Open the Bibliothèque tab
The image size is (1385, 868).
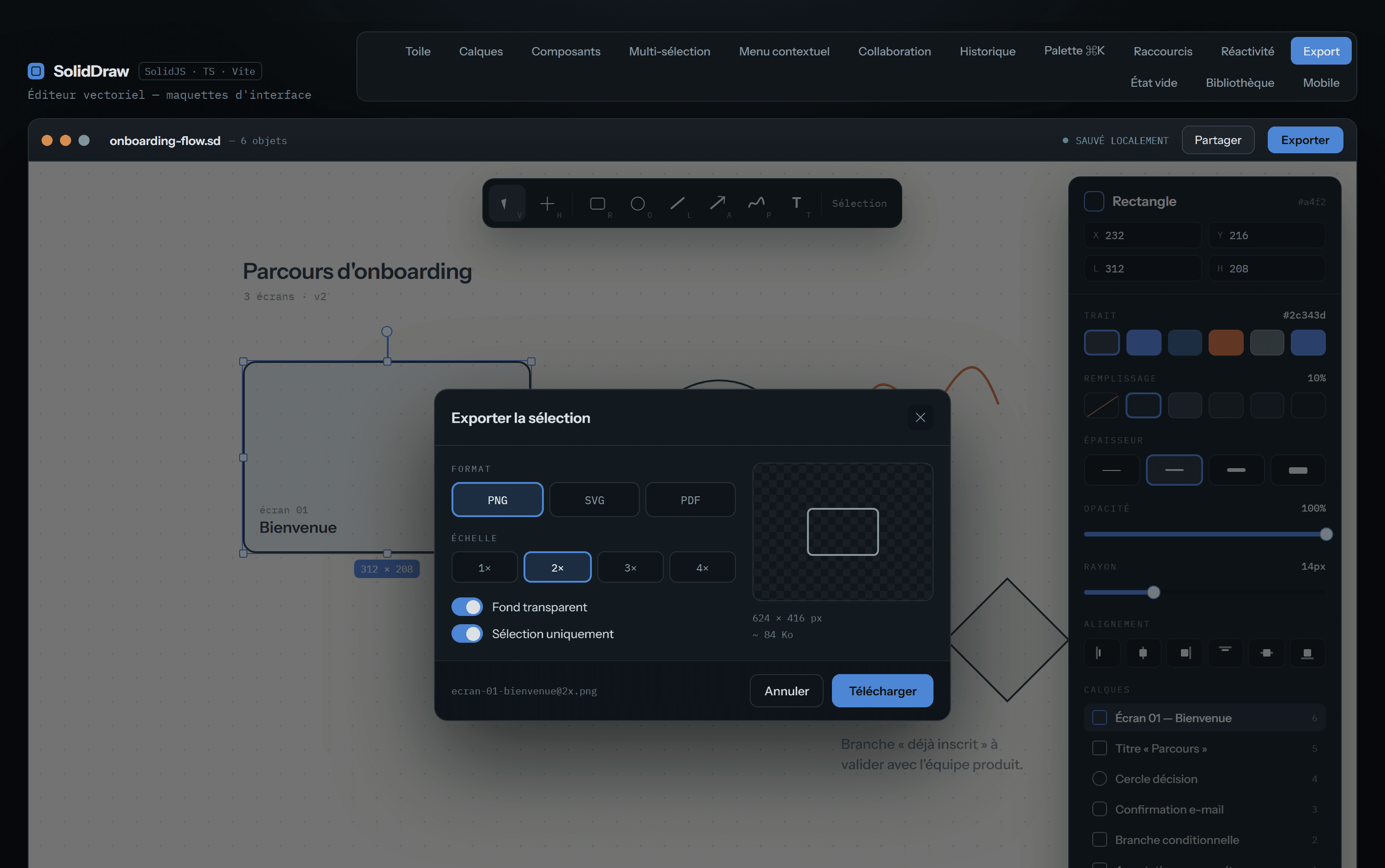point(1240,83)
